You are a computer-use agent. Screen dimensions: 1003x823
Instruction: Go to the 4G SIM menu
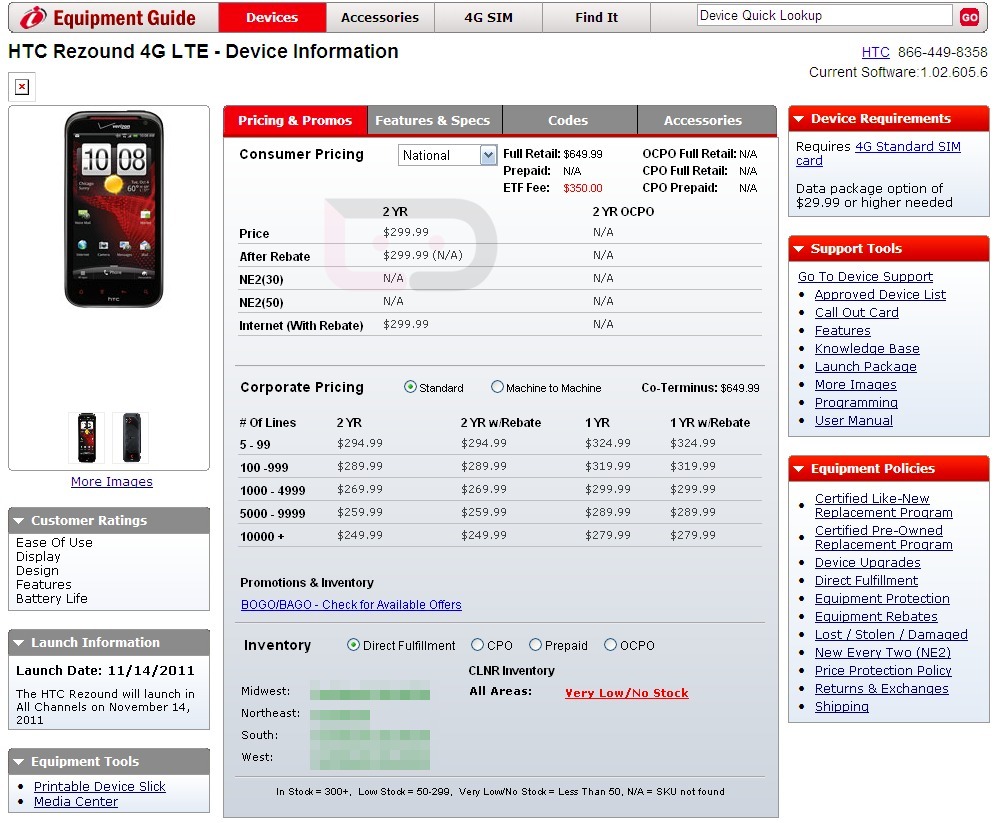488,17
